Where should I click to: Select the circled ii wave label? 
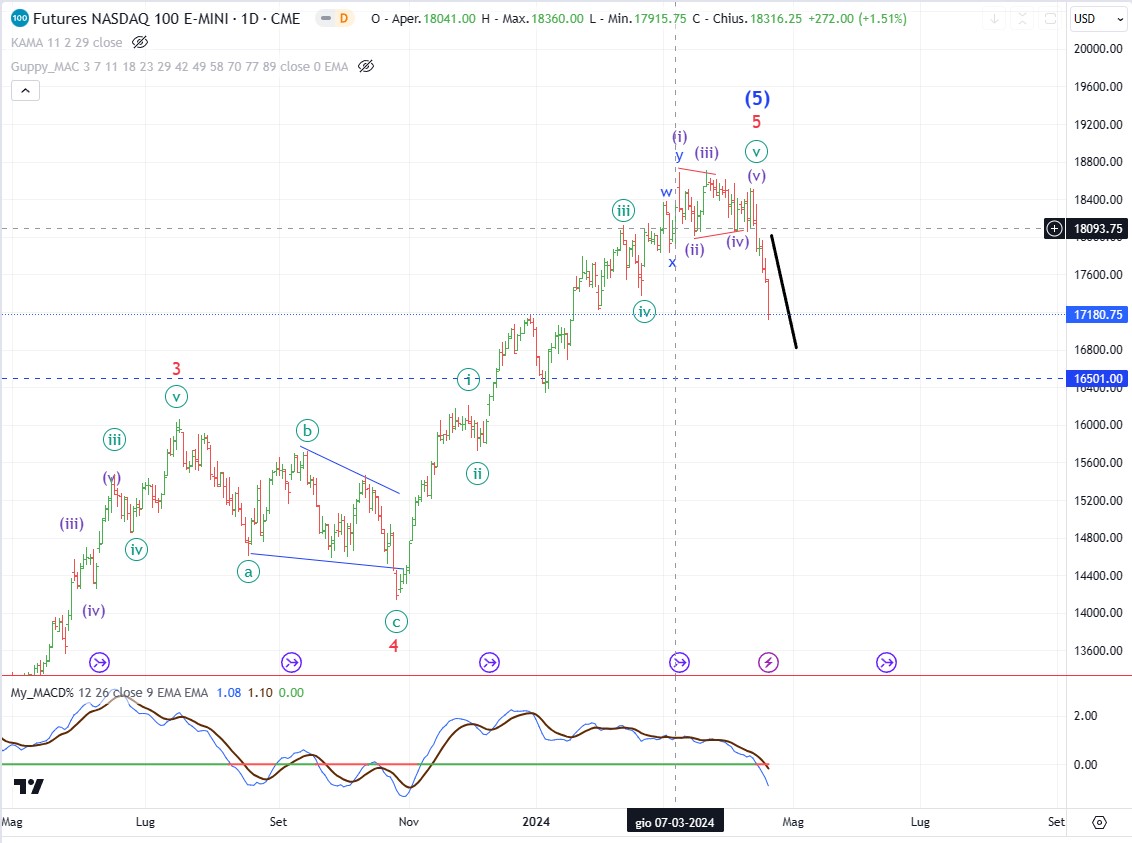pos(477,473)
